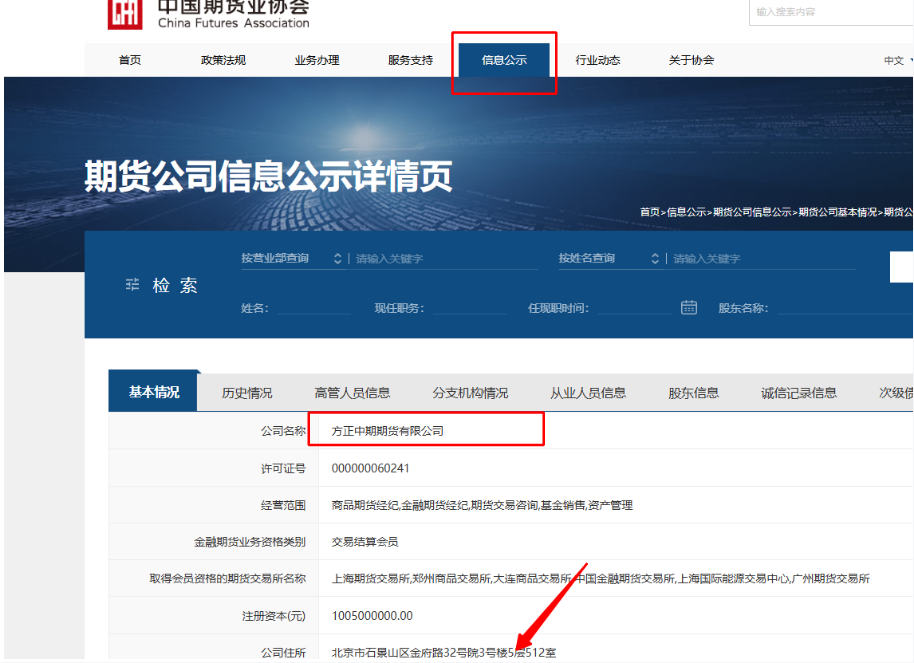Focus the 营业部 keyword input field

(x=445, y=258)
